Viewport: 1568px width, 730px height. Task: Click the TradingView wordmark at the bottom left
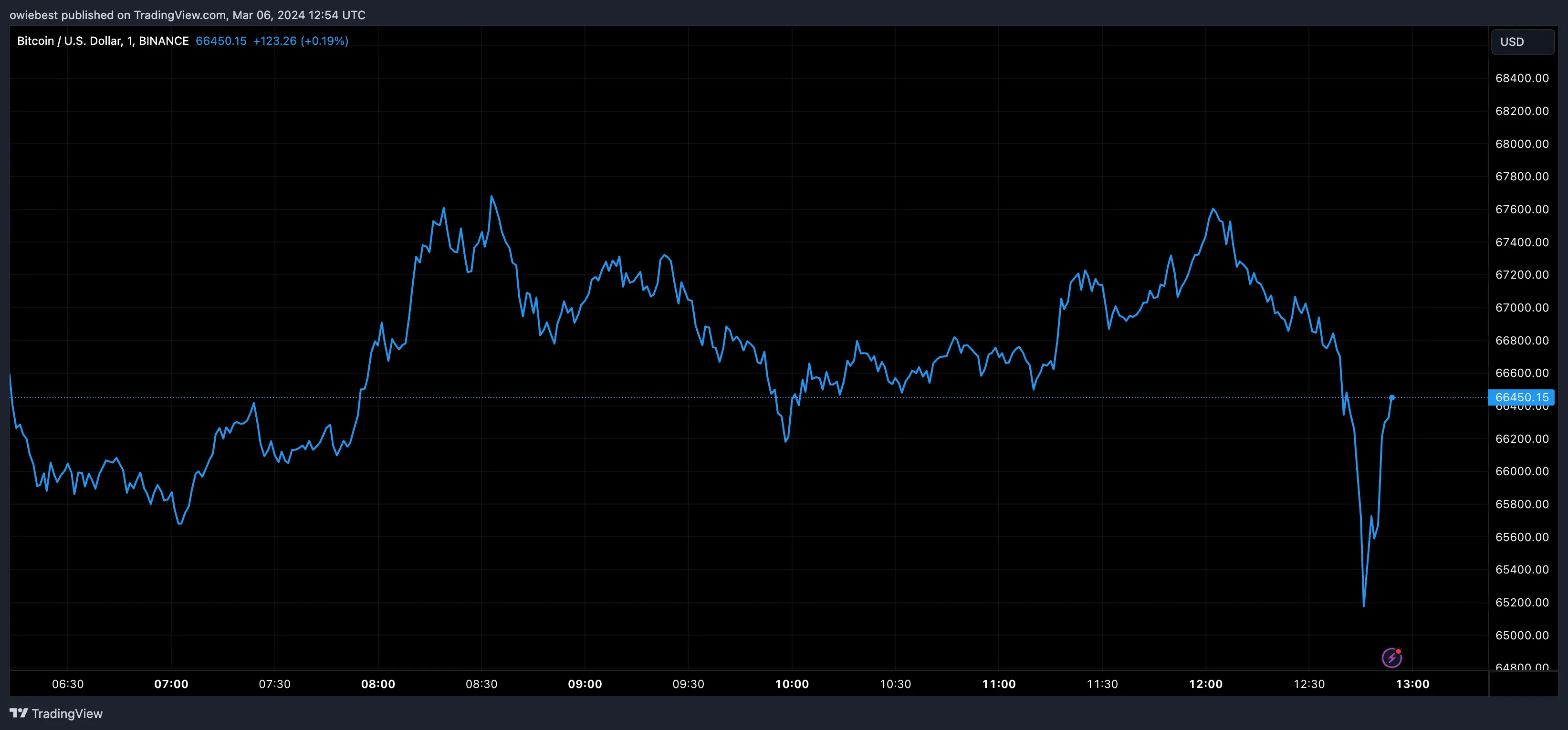click(68, 713)
